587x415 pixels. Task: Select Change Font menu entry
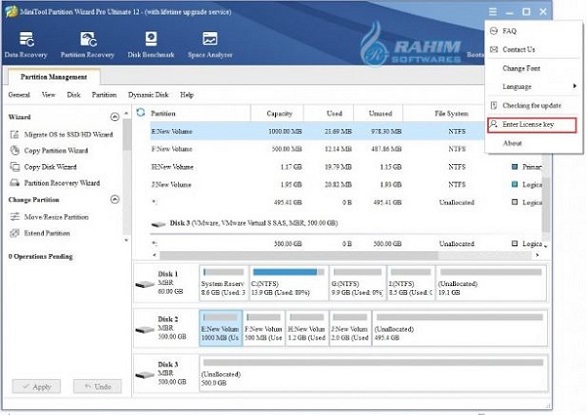click(x=521, y=68)
